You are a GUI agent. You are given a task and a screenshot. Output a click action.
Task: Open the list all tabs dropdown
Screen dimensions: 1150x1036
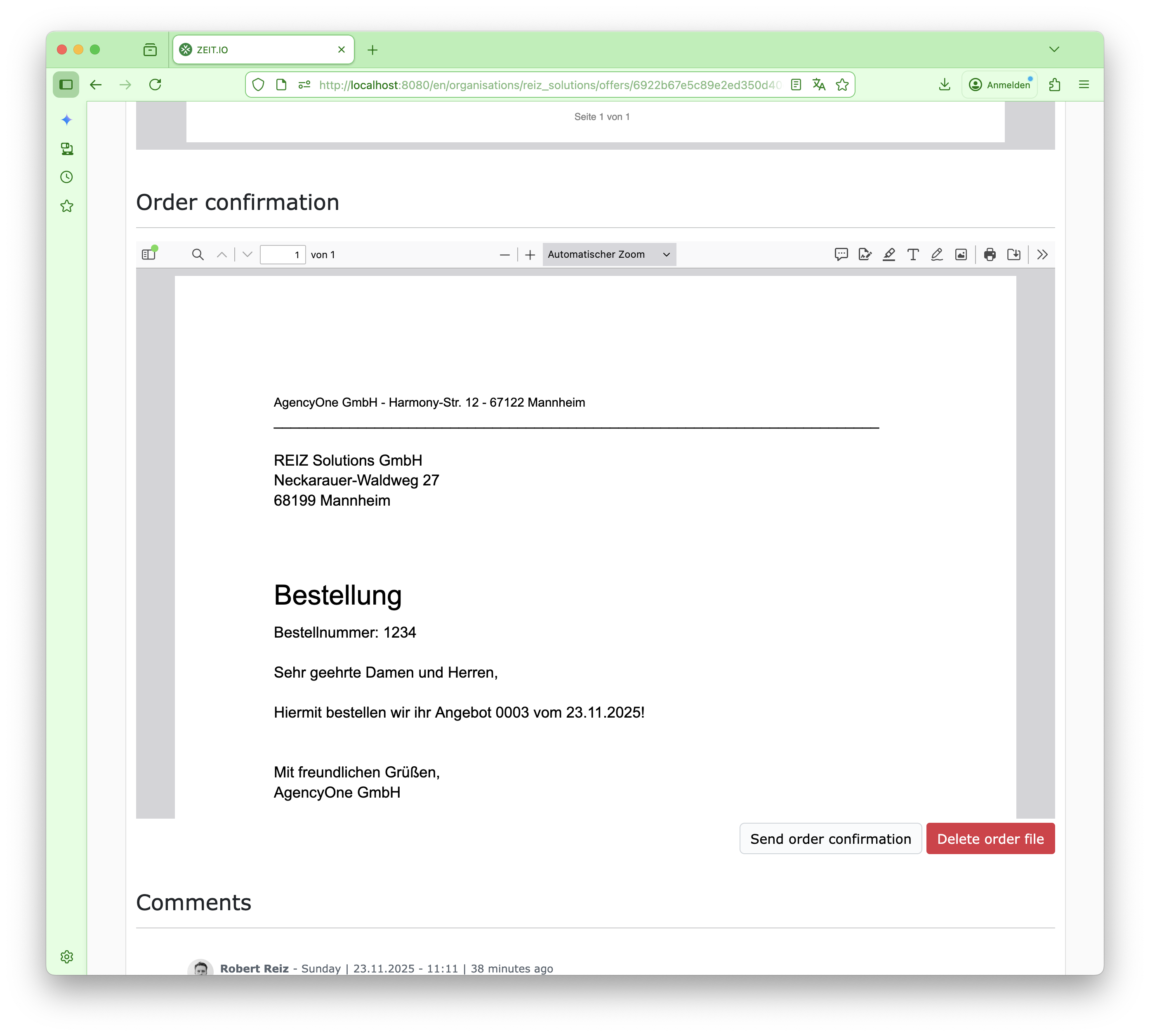pos(1054,49)
